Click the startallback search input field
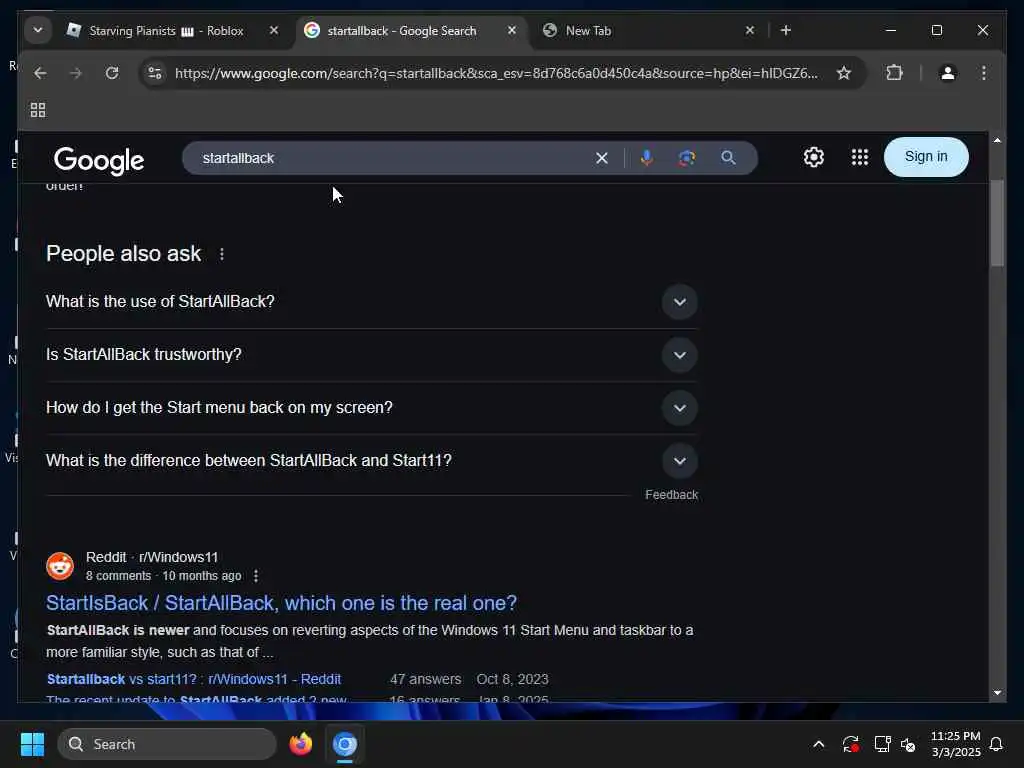This screenshot has width=1024, height=768. [392, 158]
